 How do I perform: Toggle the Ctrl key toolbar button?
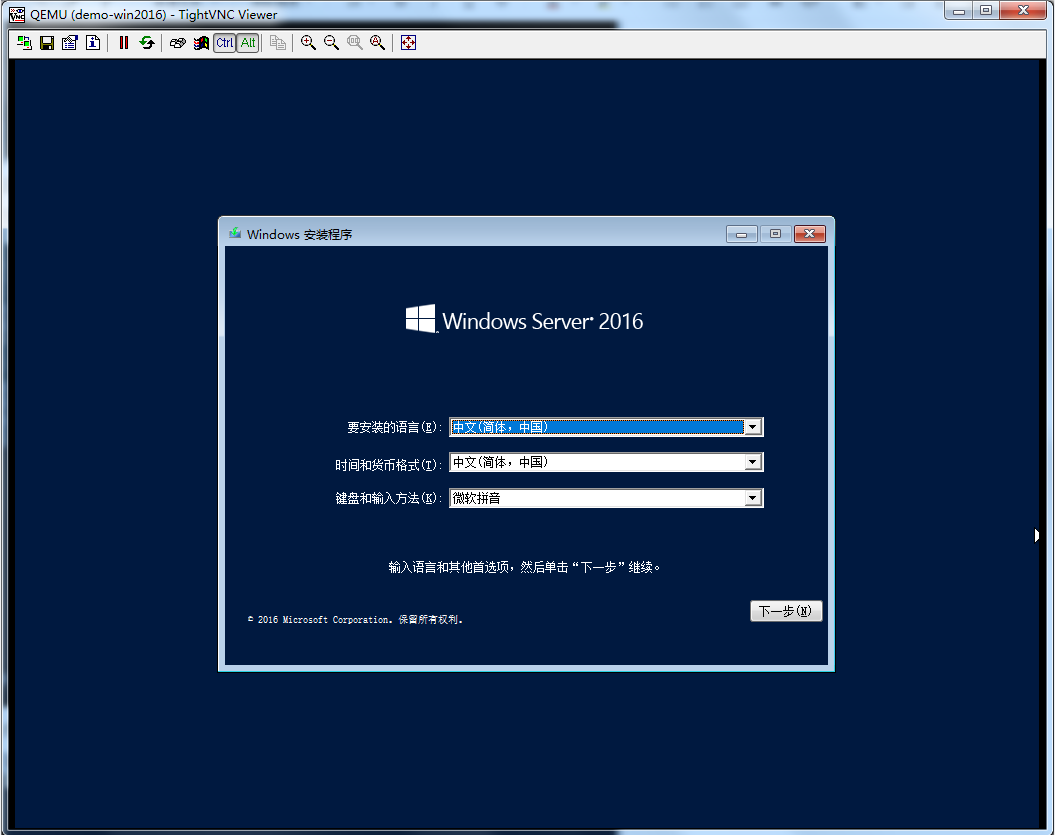tap(225, 43)
